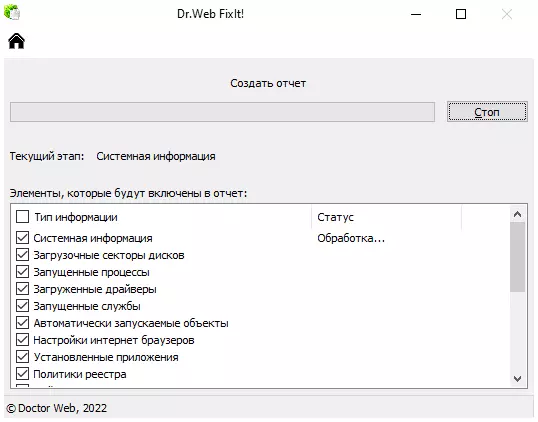Click the report progress bar
The height and width of the screenshot is (422, 538).
pyautogui.click(x=222, y=112)
